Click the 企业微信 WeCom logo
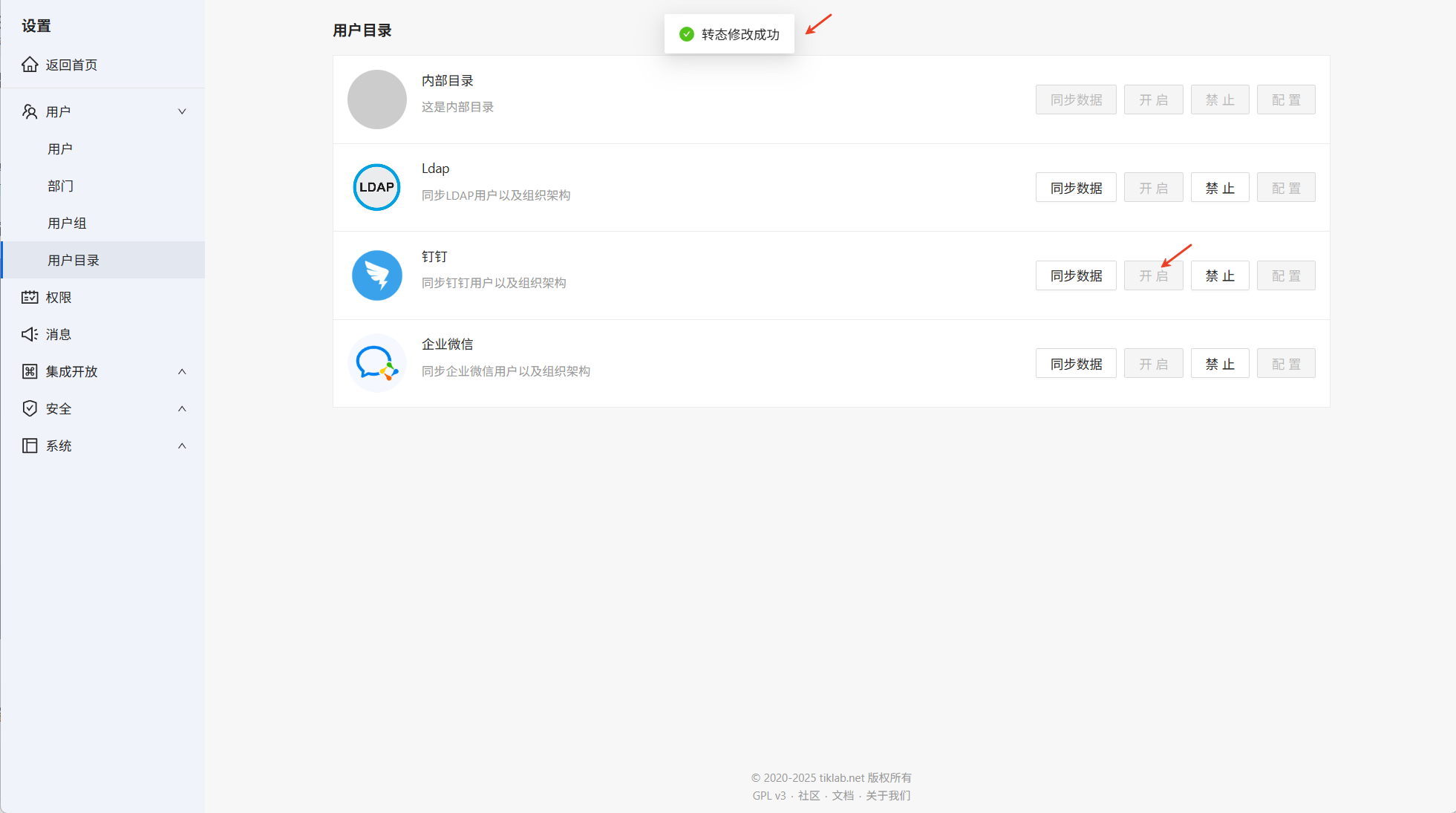Image resolution: width=1456 pixels, height=813 pixels. pos(376,363)
